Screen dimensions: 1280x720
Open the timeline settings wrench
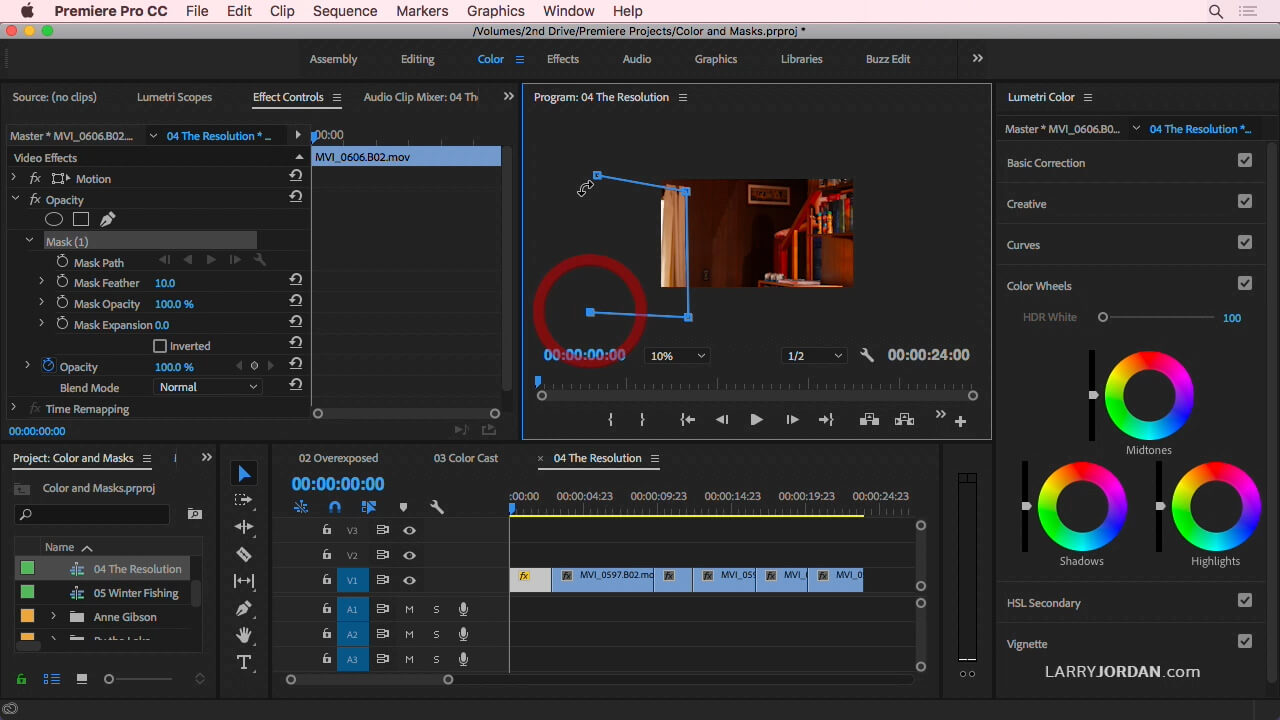[x=436, y=507]
